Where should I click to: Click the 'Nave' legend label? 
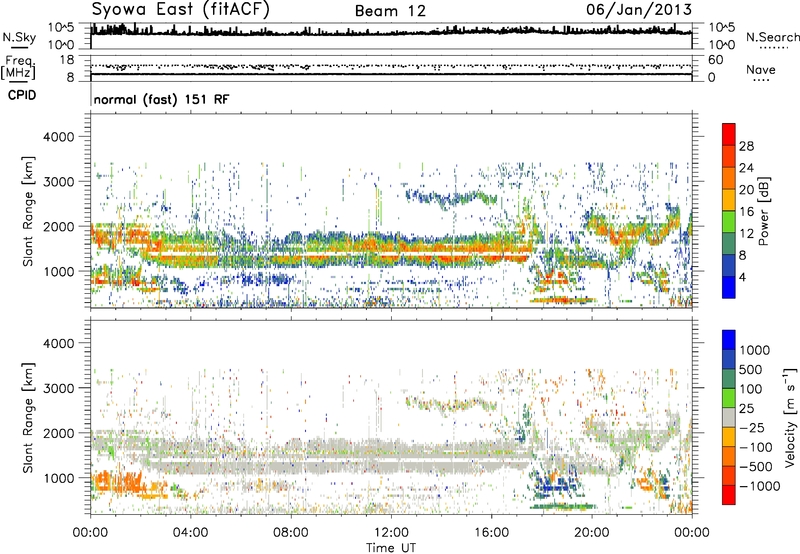[761, 70]
